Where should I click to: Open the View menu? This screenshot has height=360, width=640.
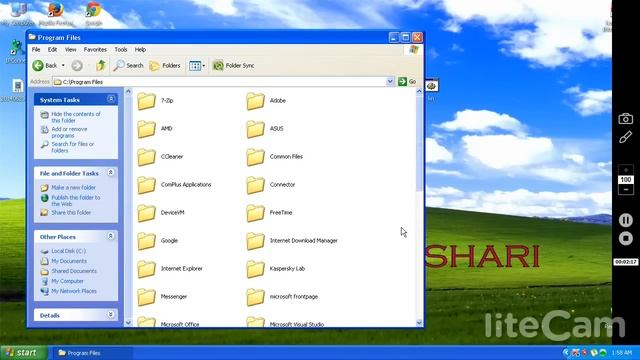70,49
